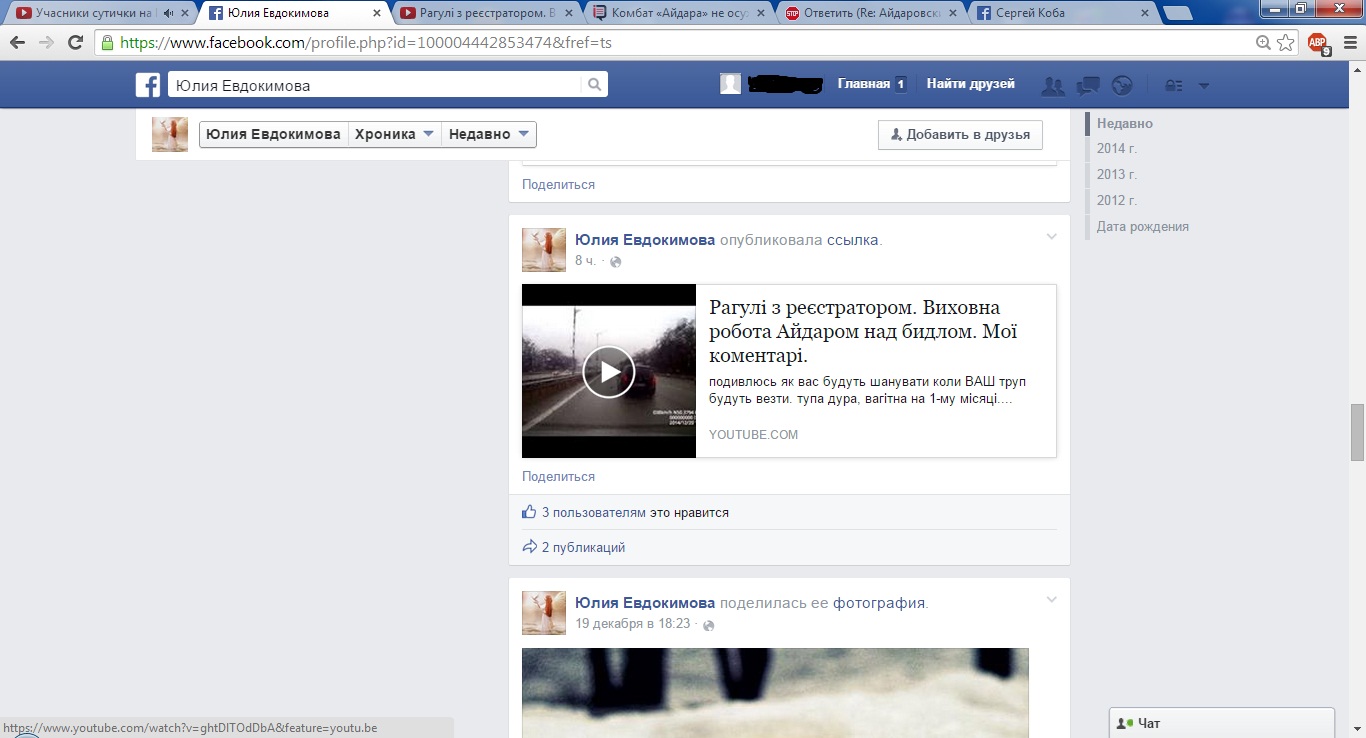Click the Adblock Plus extension icon

1318,43
